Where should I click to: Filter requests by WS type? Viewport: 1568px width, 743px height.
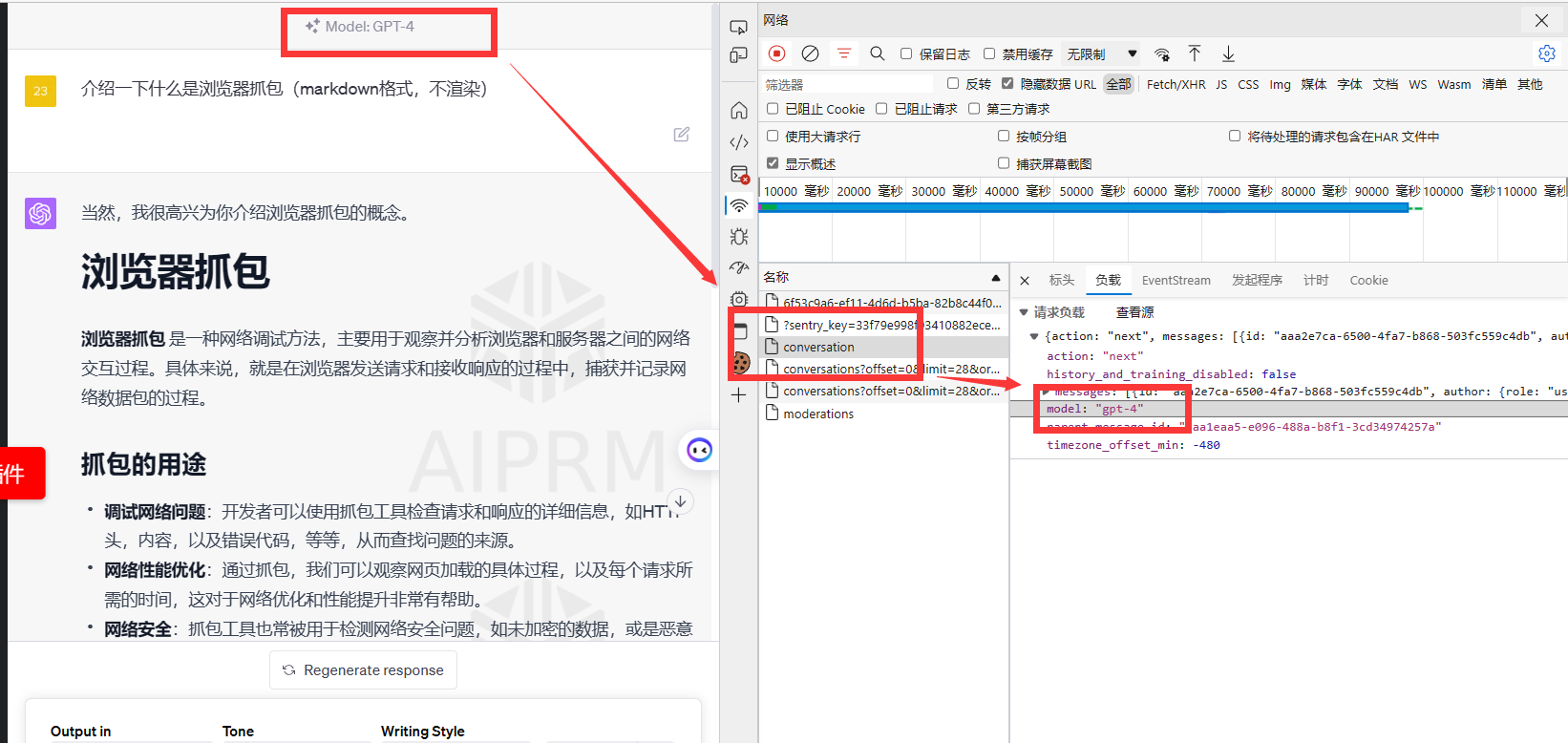[x=1418, y=84]
